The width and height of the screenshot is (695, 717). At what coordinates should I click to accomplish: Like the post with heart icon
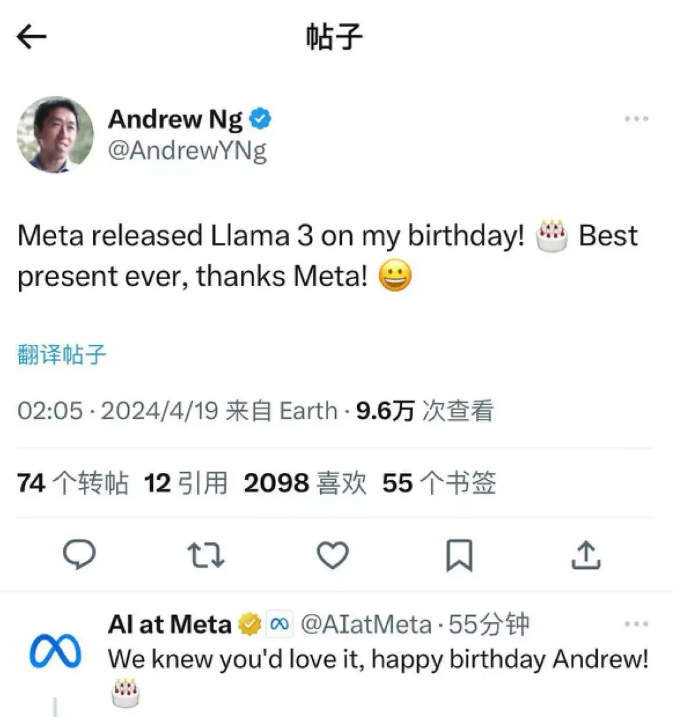pyautogui.click(x=332, y=555)
